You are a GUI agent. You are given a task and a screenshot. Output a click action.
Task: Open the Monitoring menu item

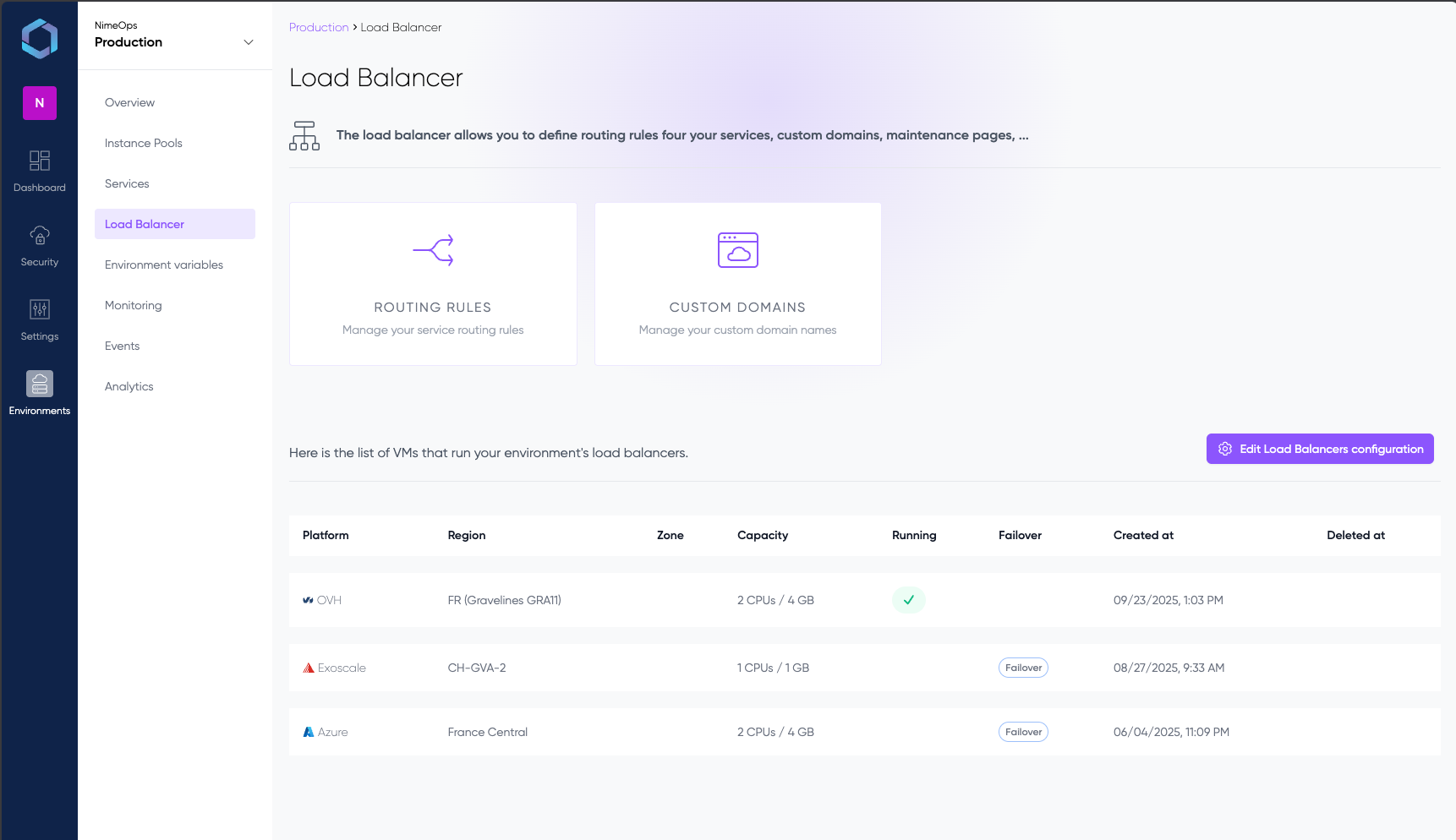pos(134,305)
